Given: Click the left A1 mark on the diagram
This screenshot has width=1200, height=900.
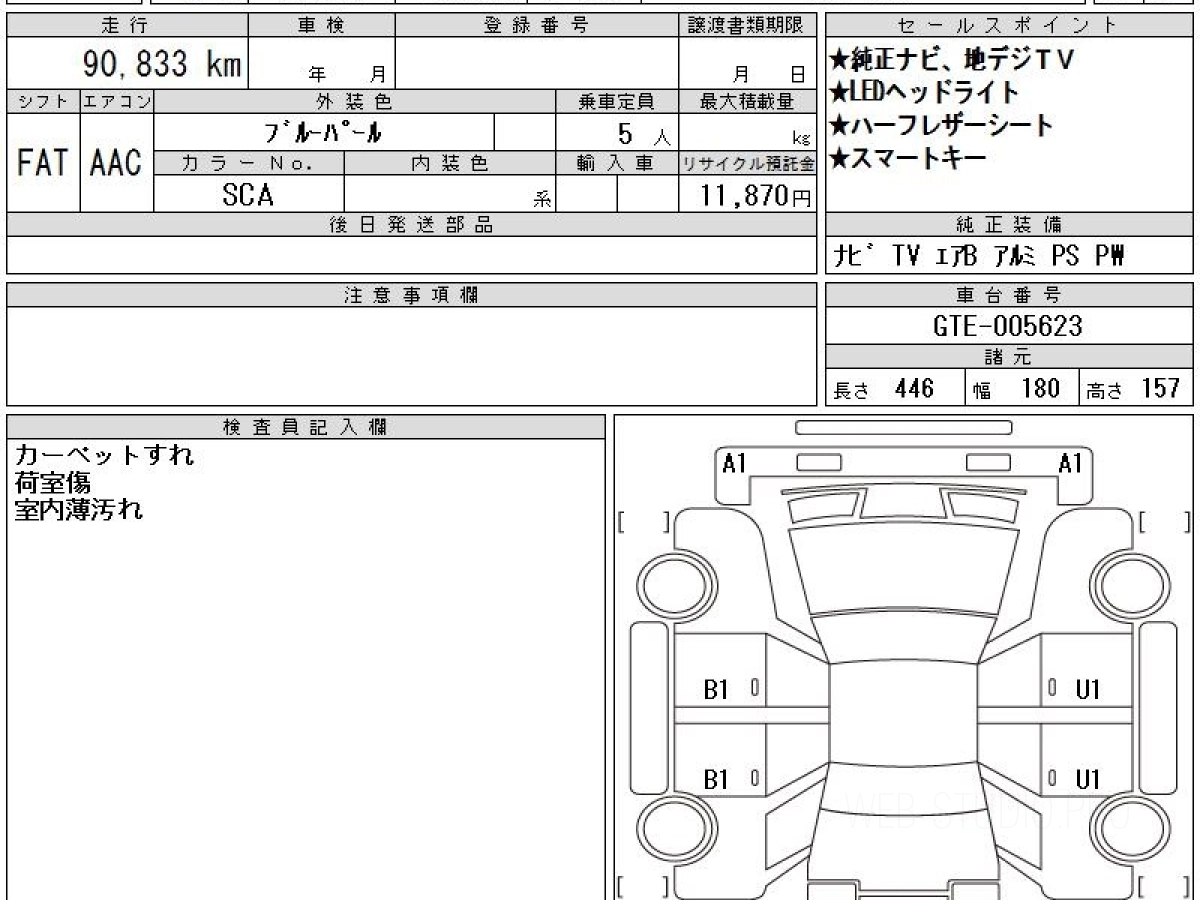Looking at the screenshot, I should (x=735, y=464).
